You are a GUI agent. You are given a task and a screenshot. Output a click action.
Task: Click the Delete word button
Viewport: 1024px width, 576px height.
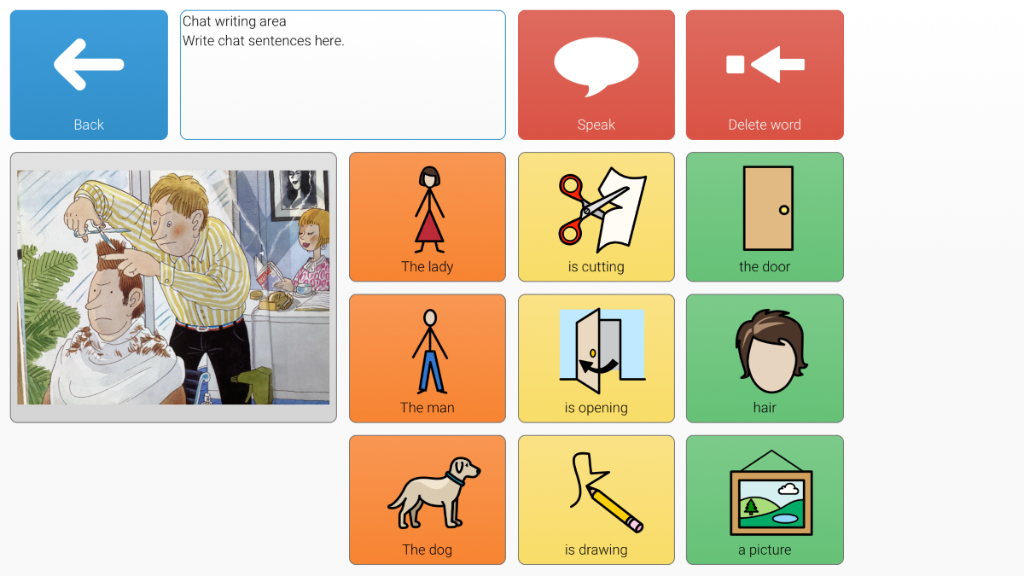(x=765, y=74)
